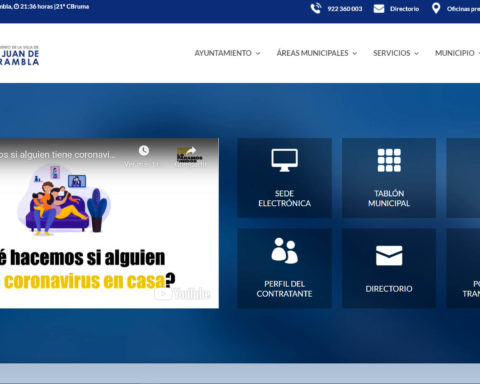Expand the Servicios dropdown arrow
Screen dimensions: 480x384
click(x=416, y=53)
